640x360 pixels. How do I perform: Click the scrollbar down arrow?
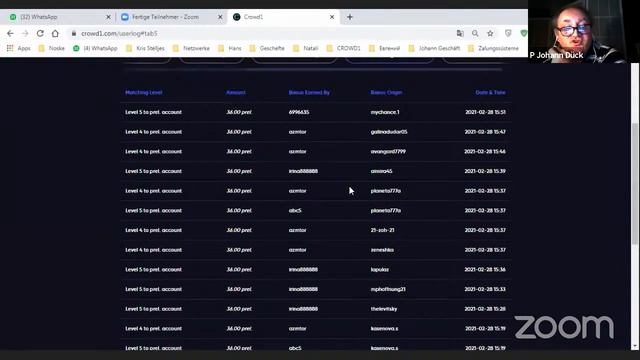(635, 346)
